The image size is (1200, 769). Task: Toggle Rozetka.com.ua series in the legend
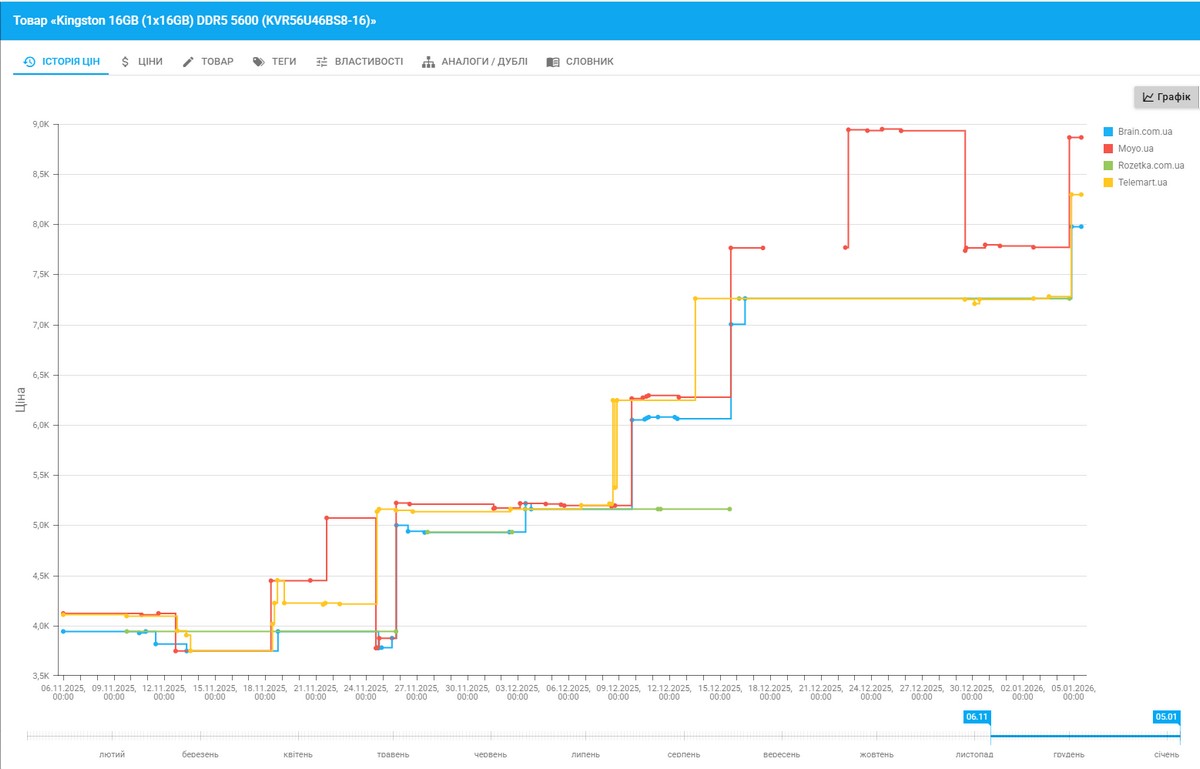(x=1150, y=166)
